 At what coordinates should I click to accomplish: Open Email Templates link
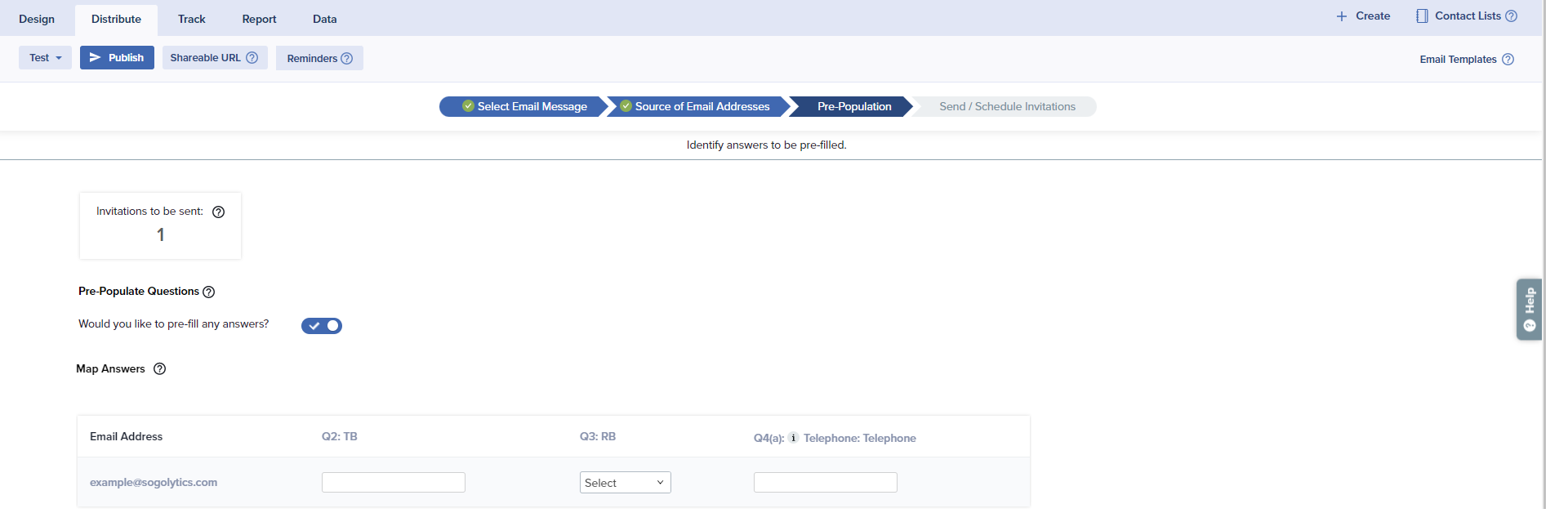[1458, 60]
